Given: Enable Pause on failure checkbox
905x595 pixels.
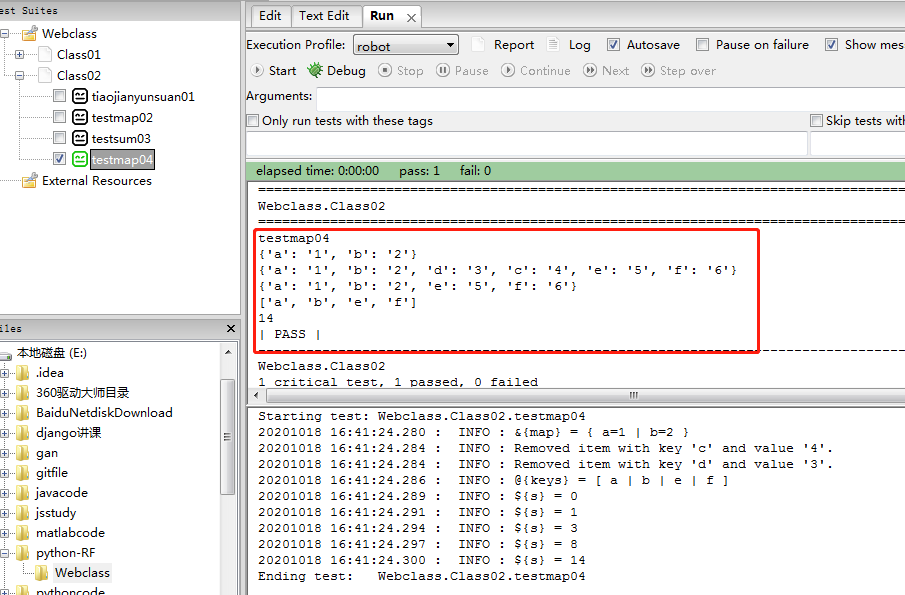Looking at the screenshot, I should click(x=702, y=44).
